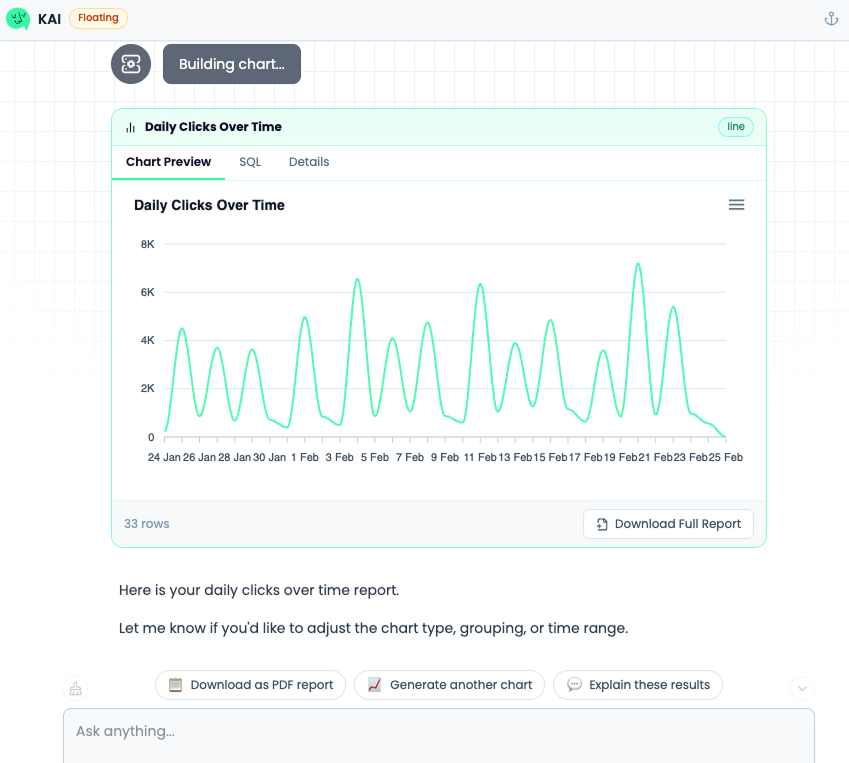Click the speech bubble icon on Explain these results
The height and width of the screenshot is (763, 849).
click(x=574, y=685)
